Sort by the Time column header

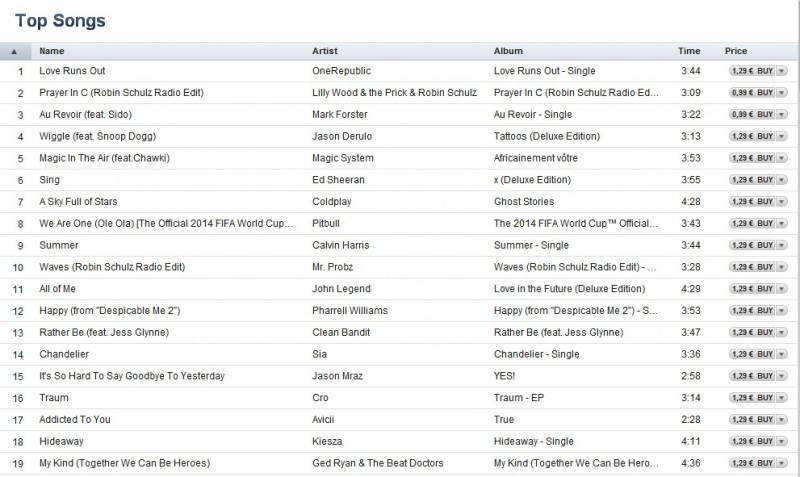tap(689, 51)
